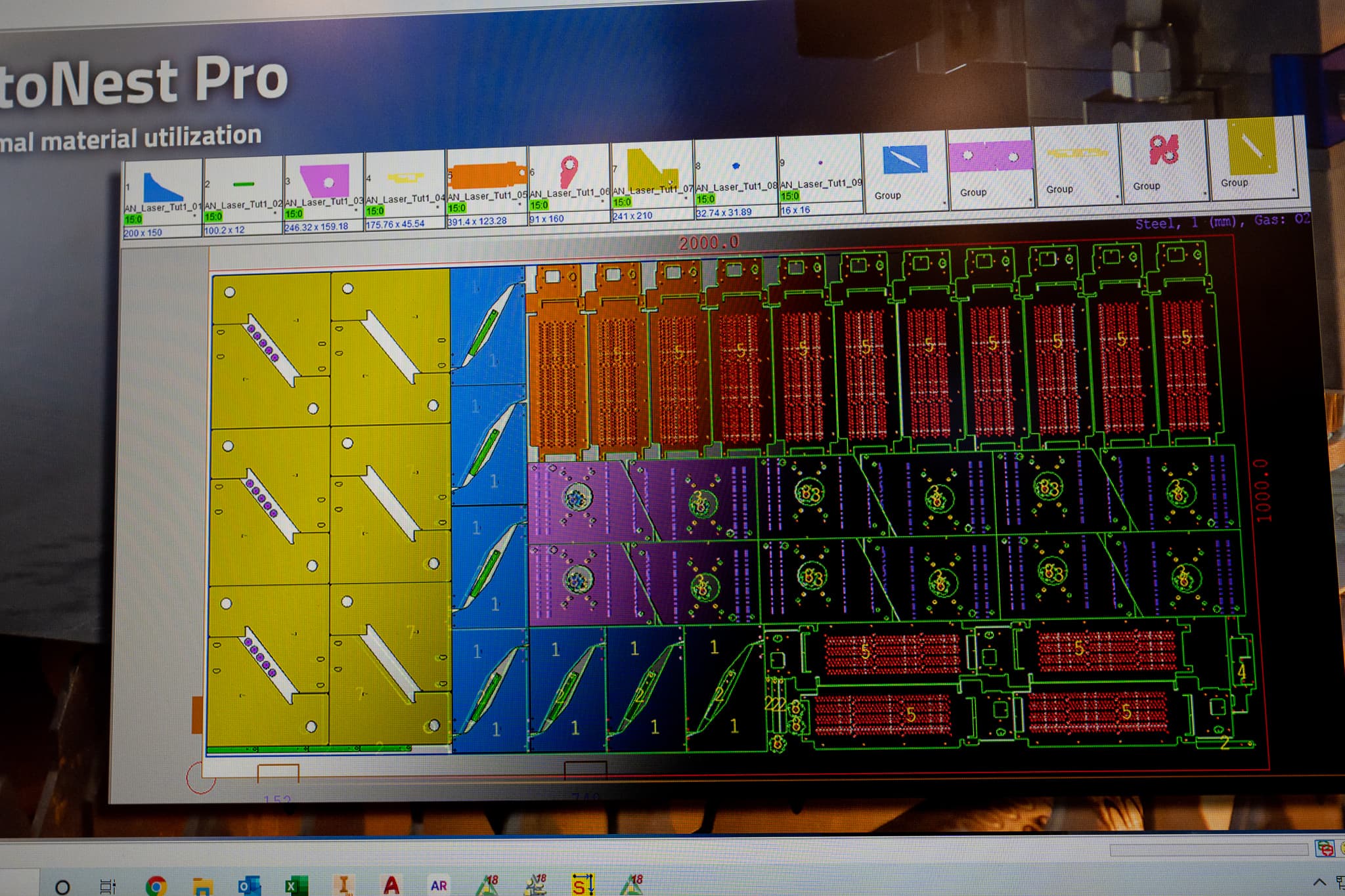Select part thumbnail AN_Laser_Tut1_03 pink plate
Image resolution: width=1345 pixels, height=896 pixels.
click(x=323, y=179)
